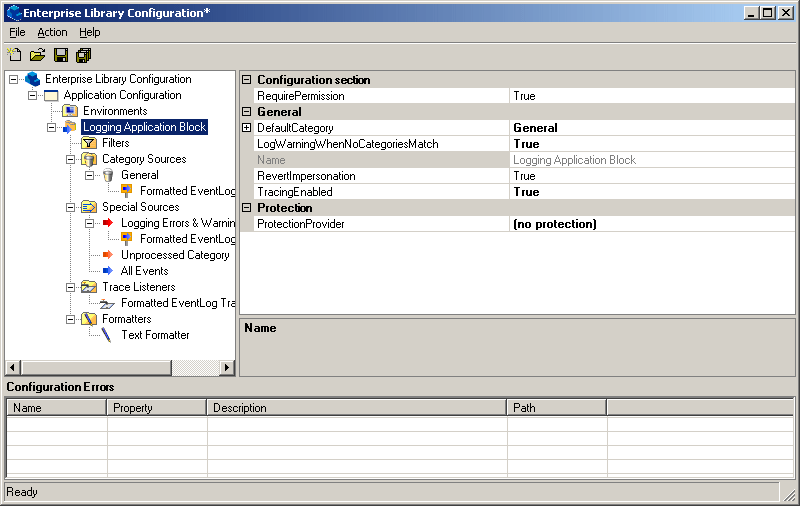This screenshot has height=506, width=800.
Task: Click the Description column header
Action: coord(357,408)
